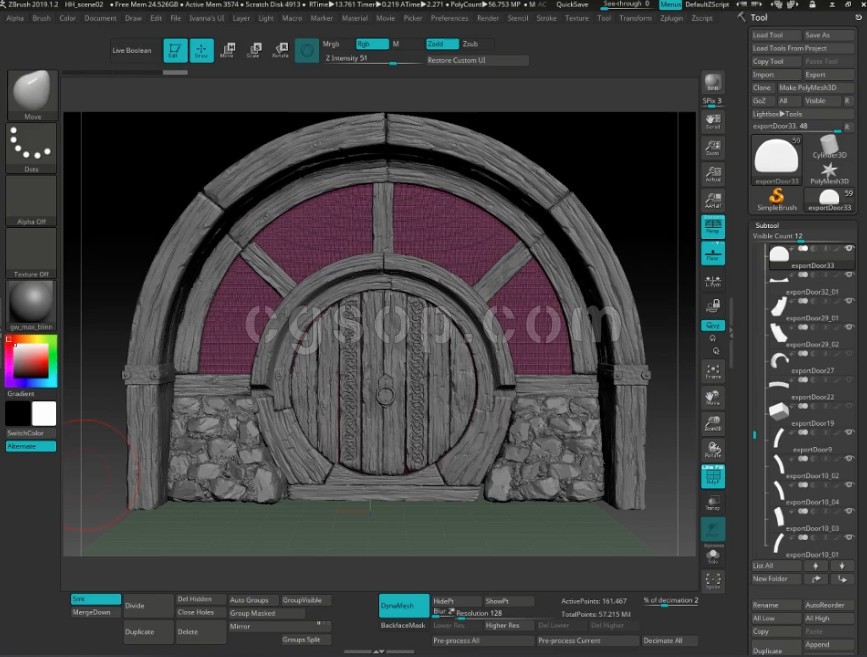Select the Rotate transform icon in top shelf

[280, 51]
